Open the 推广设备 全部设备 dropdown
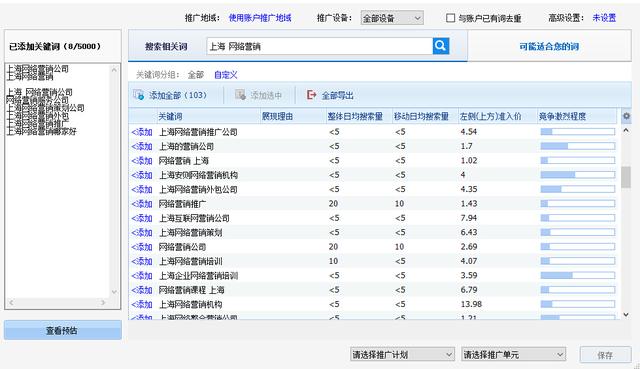 392,18
